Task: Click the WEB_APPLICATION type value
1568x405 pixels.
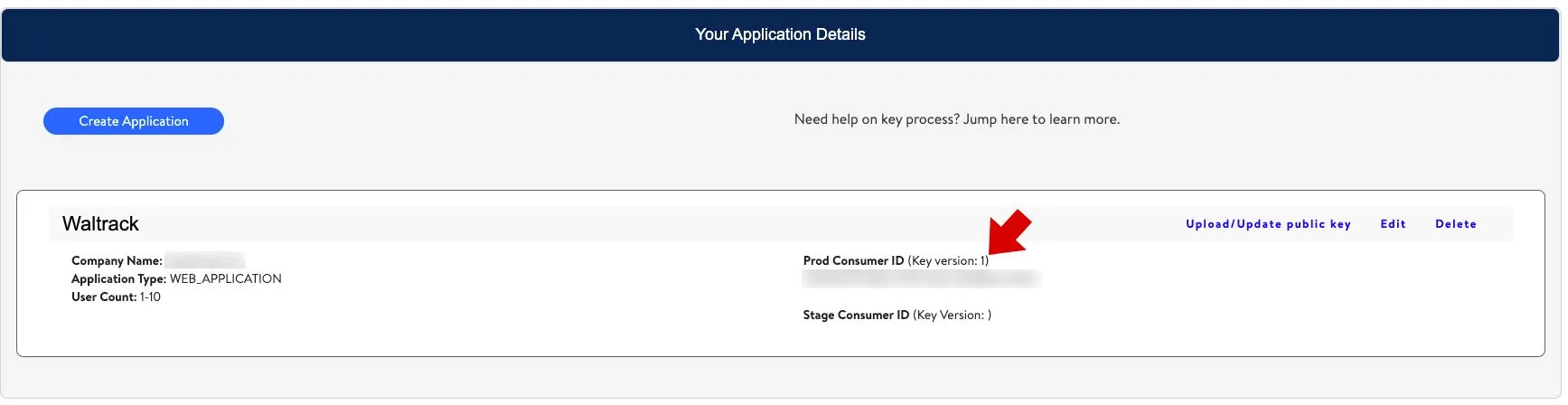Action: (x=226, y=278)
